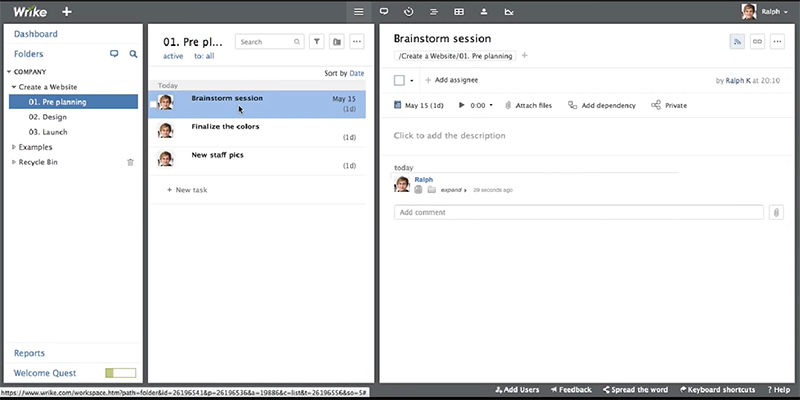Open the status dropdown arrow beside the task checkbox

[x=412, y=80]
